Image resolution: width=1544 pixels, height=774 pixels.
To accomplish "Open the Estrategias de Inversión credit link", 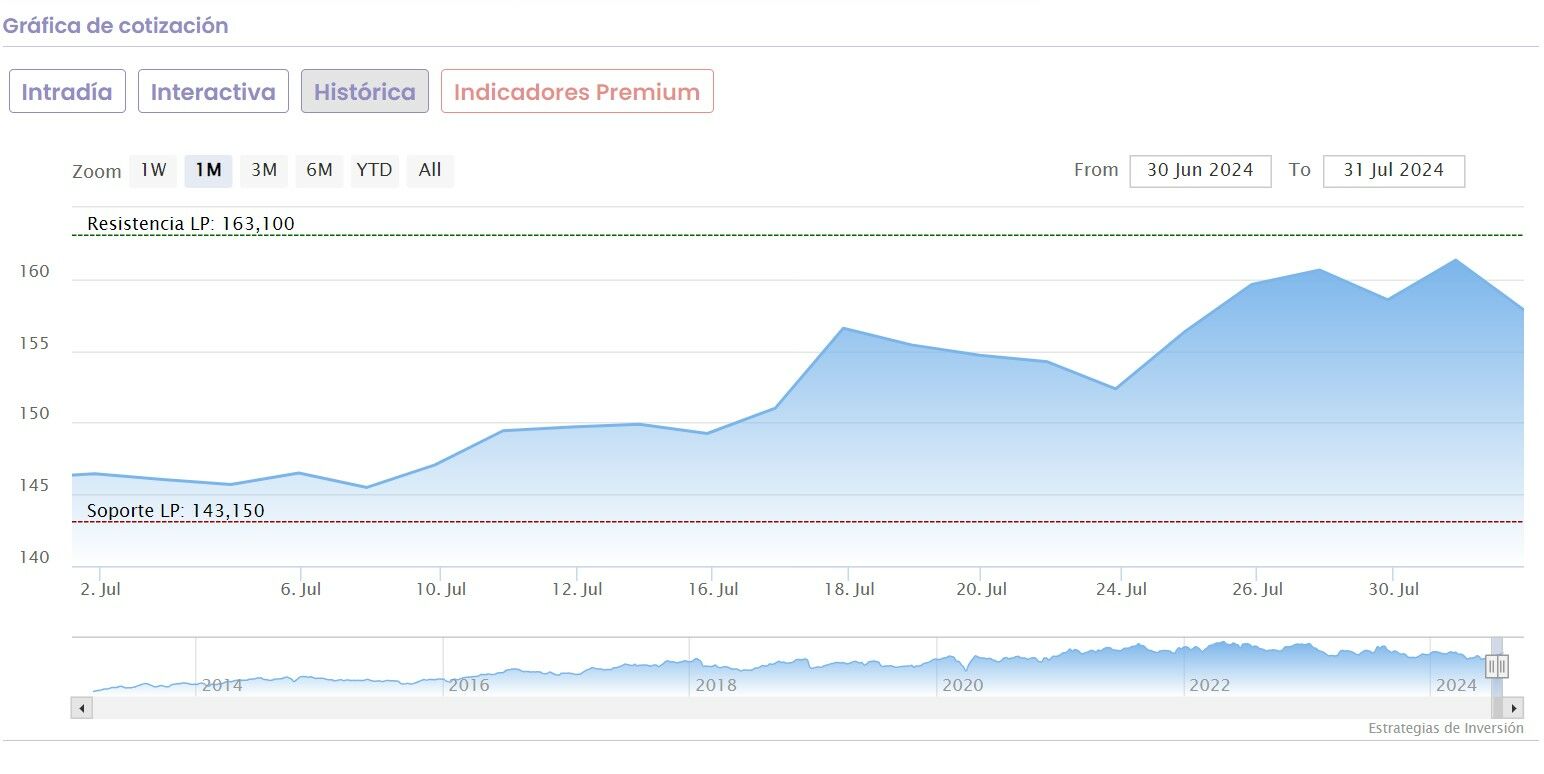I will (1445, 728).
